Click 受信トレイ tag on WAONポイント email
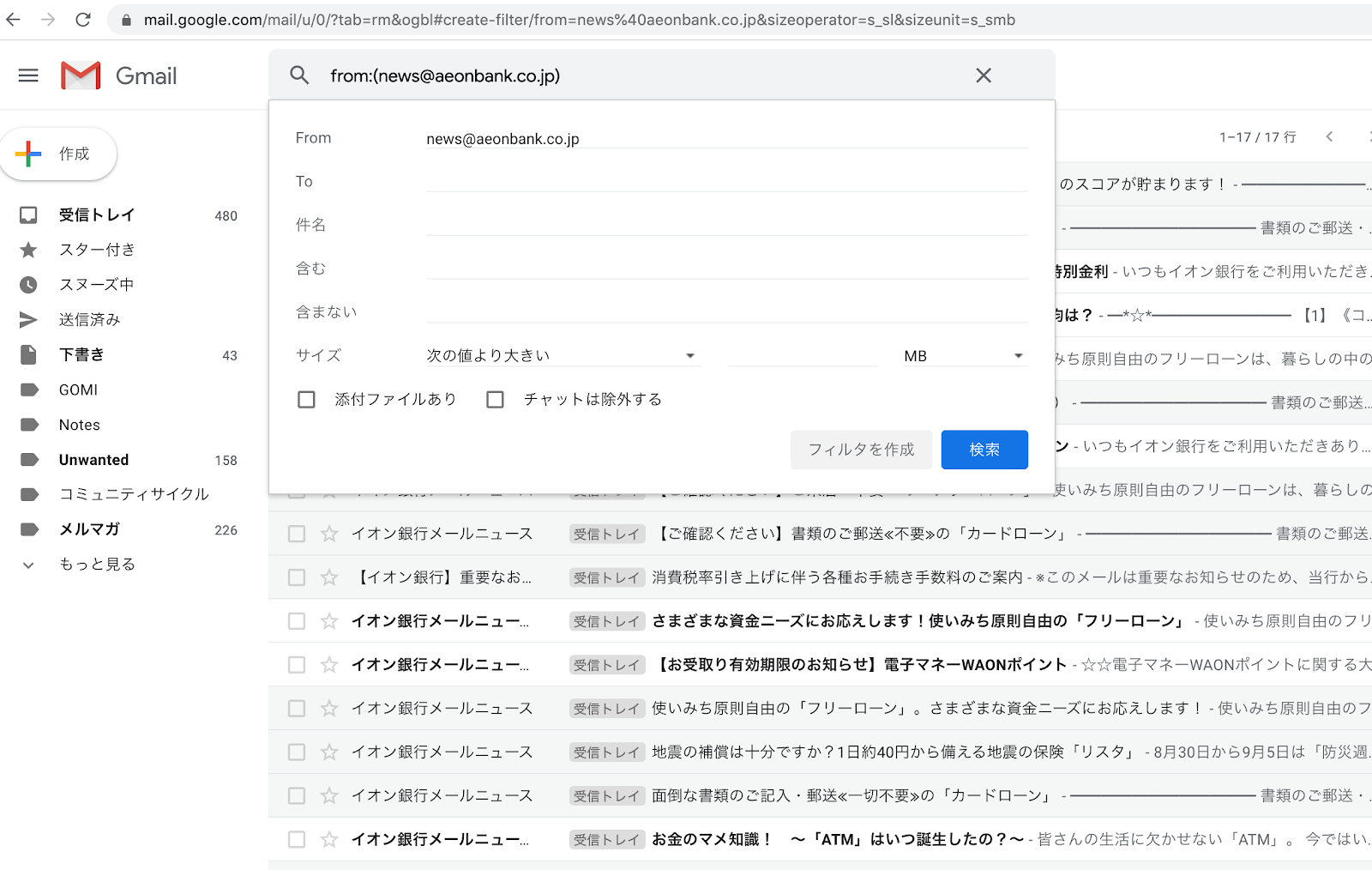The width and height of the screenshot is (1372, 870). click(x=607, y=665)
